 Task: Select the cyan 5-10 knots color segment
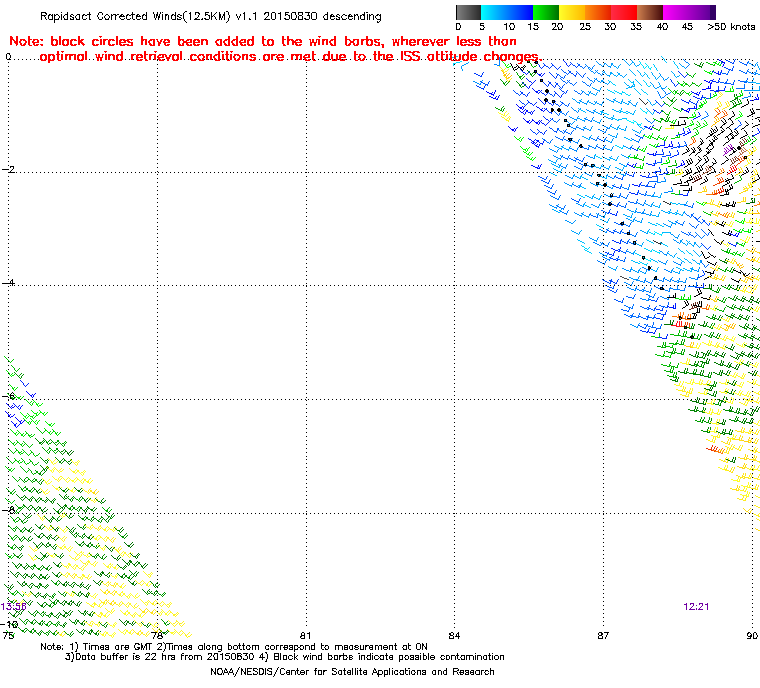pos(493,12)
